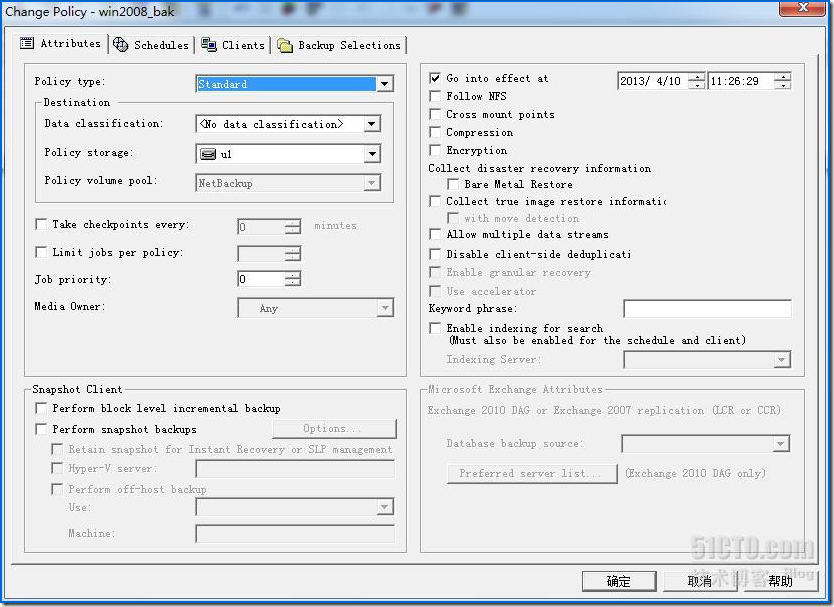Click the checkpoint minutes spinner arrows
This screenshot has height=607, width=834.
(293, 227)
